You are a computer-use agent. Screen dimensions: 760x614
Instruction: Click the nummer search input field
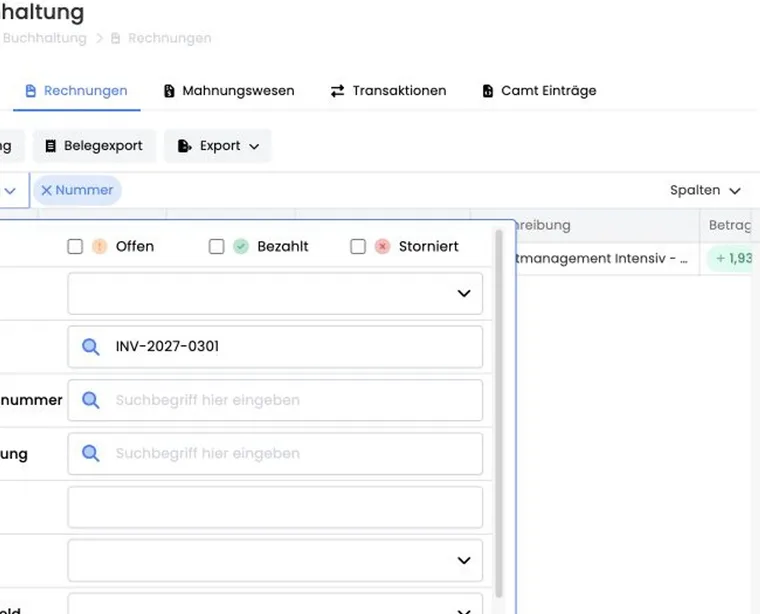(x=275, y=400)
